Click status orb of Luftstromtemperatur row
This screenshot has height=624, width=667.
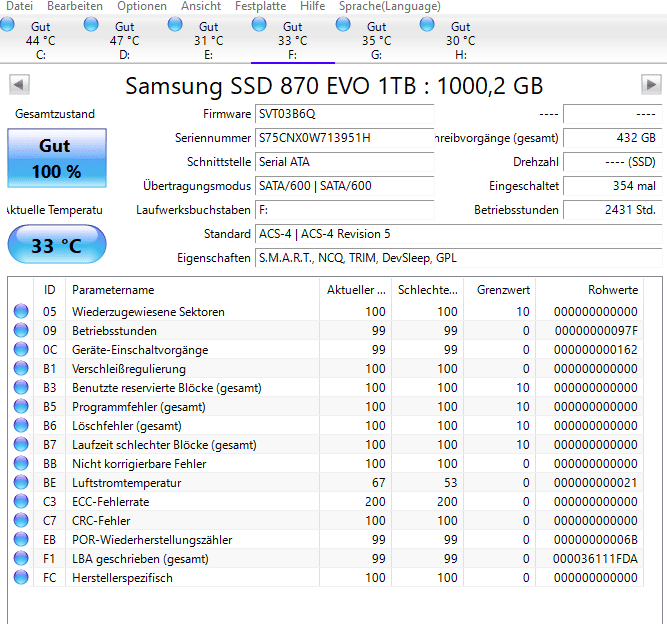21,482
